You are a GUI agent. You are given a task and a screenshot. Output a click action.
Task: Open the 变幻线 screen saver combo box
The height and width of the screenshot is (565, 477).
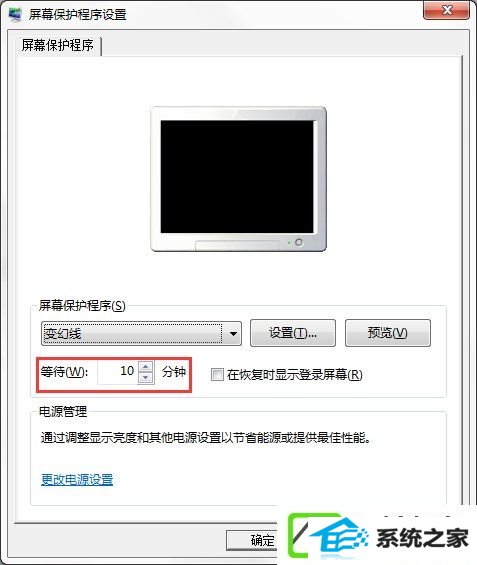(141, 334)
